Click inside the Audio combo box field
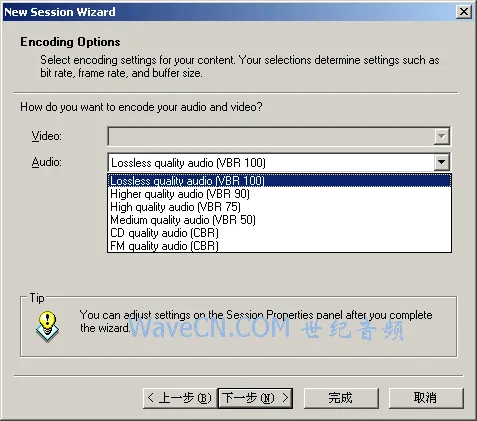Viewport: 477px width, 421px height. tap(271, 163)
